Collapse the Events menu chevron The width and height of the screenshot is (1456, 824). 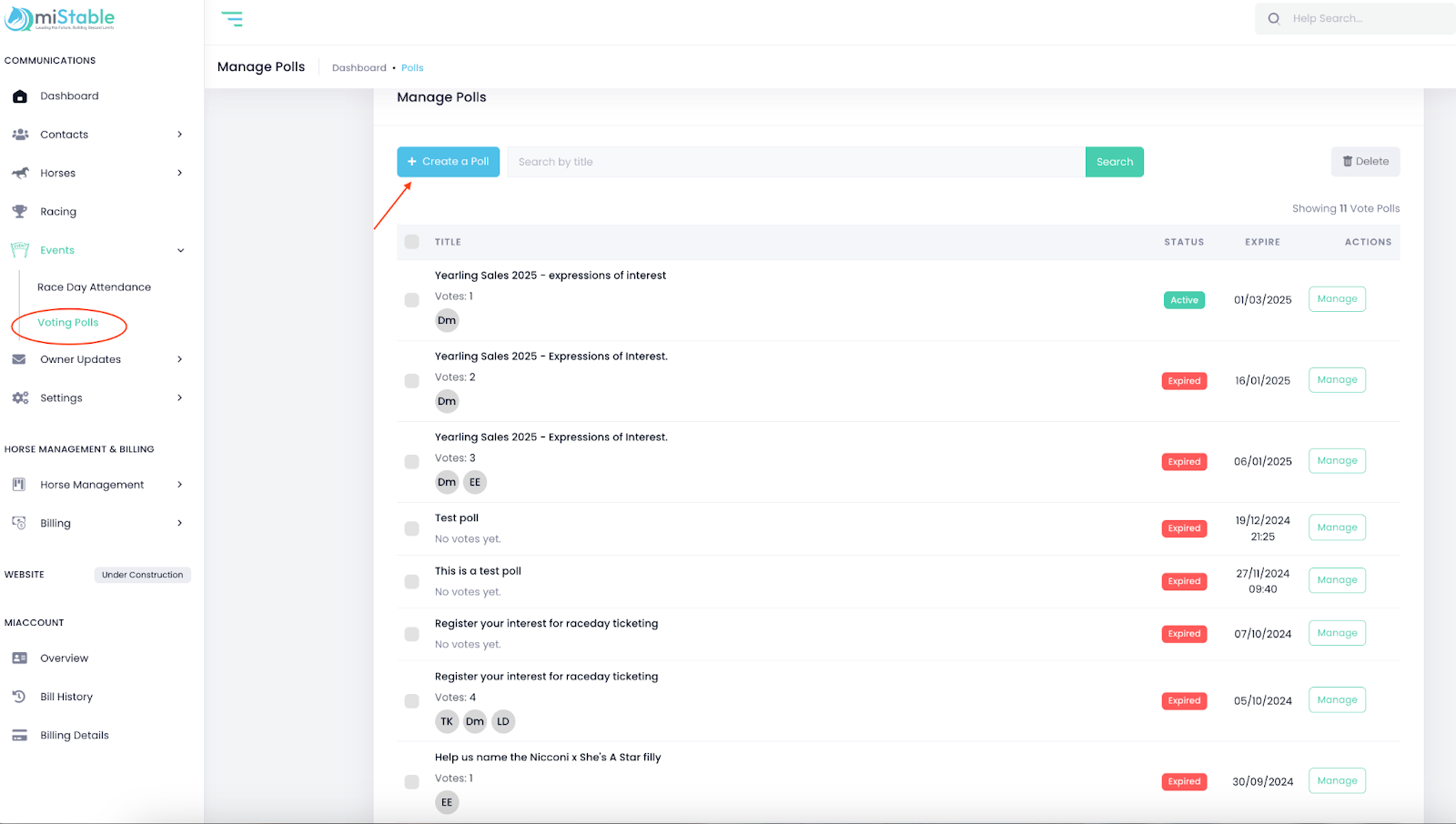click(180, 251)
